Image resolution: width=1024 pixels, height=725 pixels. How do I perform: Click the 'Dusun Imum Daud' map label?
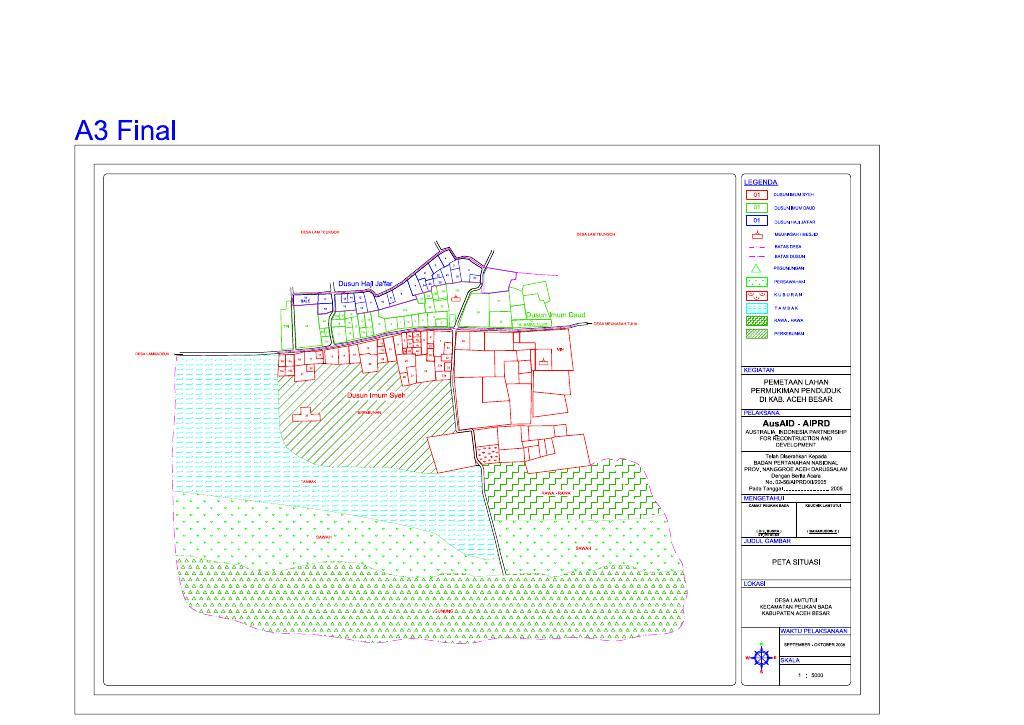tap(556, 315)
